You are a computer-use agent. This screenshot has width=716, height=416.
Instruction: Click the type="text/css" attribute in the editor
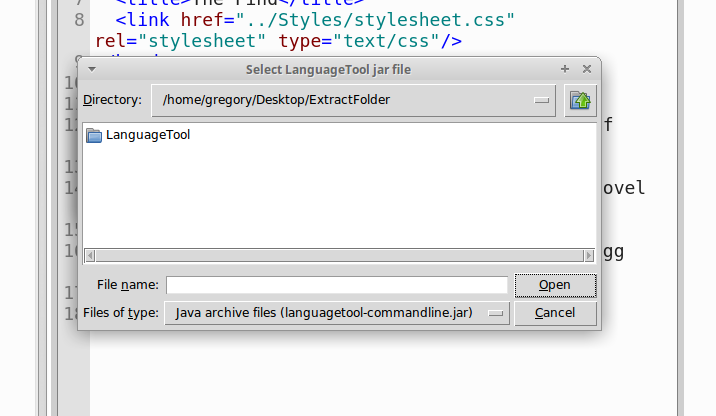click(x=359, y=41)
